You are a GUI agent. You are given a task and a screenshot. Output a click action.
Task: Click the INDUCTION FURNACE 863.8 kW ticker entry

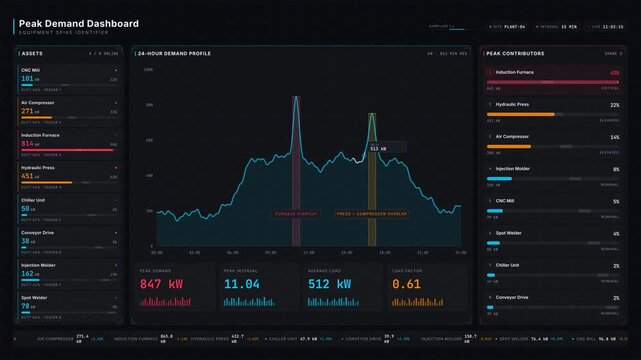[150, 339]
